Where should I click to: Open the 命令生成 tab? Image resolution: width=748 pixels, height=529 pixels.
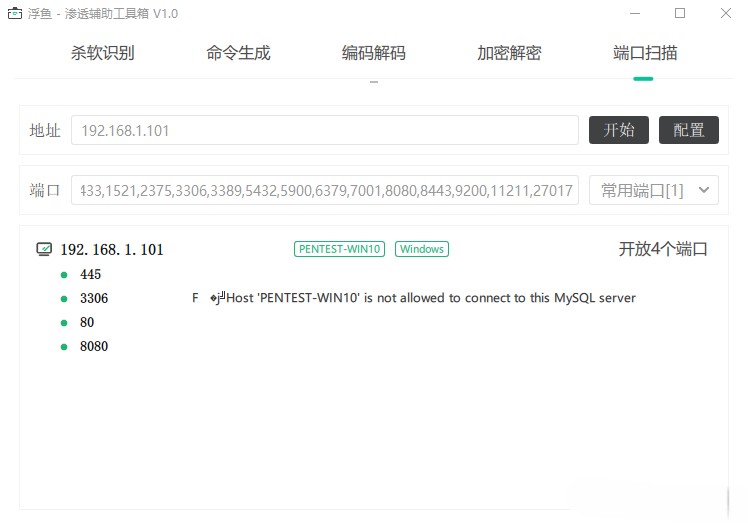click(x=238, y=53)
